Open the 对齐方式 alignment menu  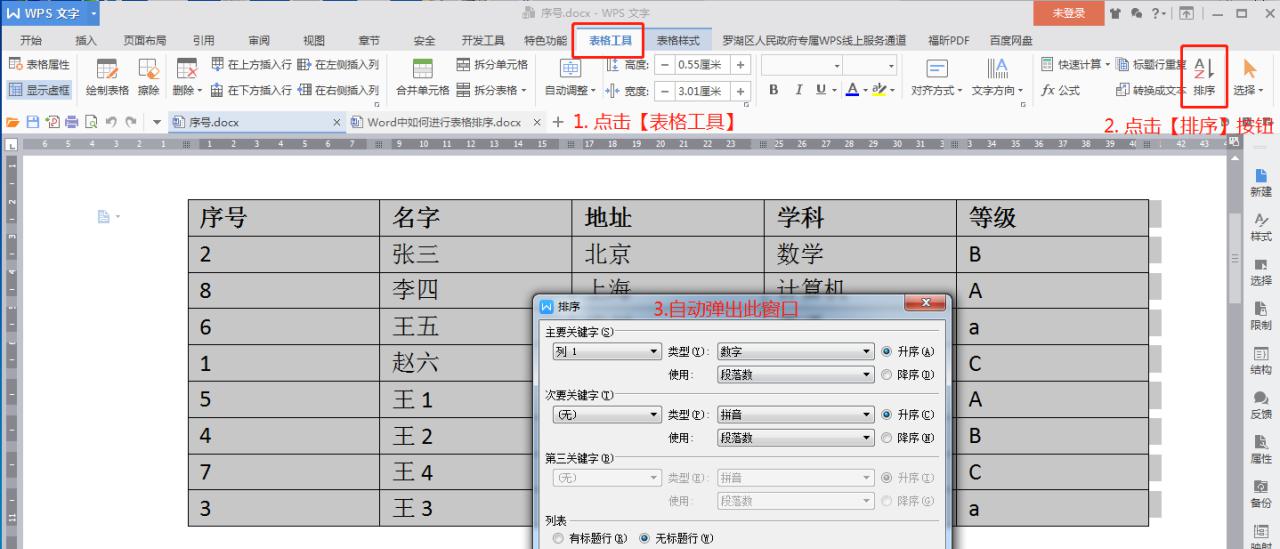pyautogui.click(x=937, y=77)
